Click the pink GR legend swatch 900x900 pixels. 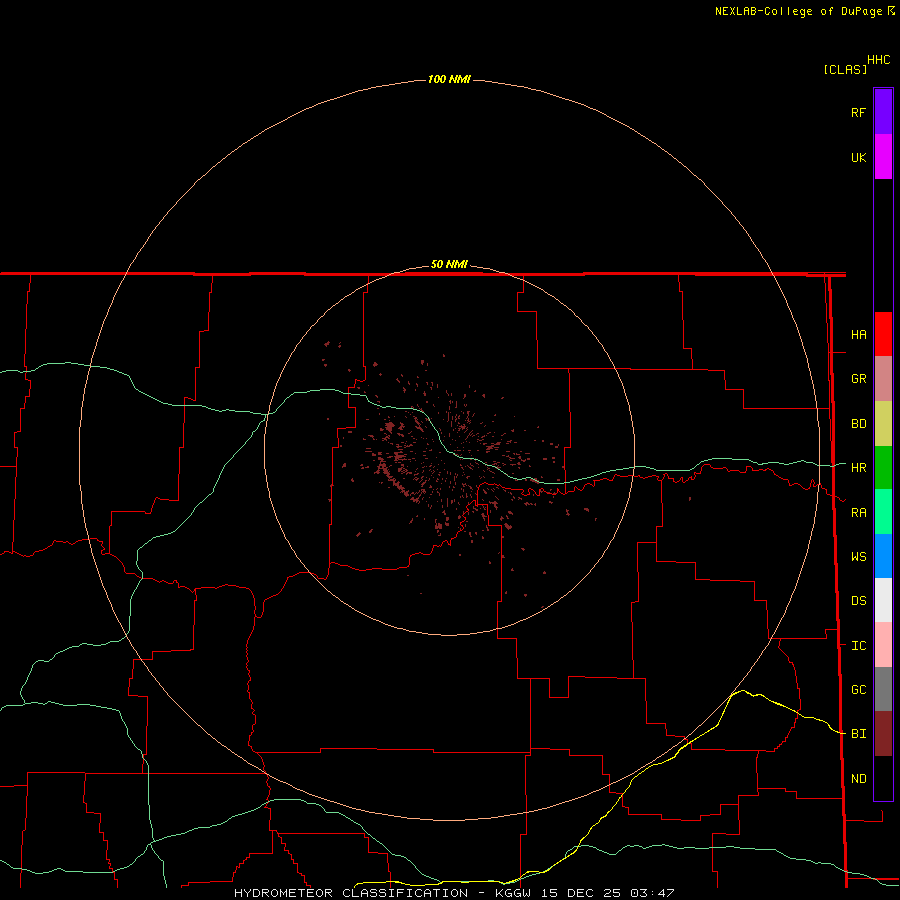coord(883,379)
